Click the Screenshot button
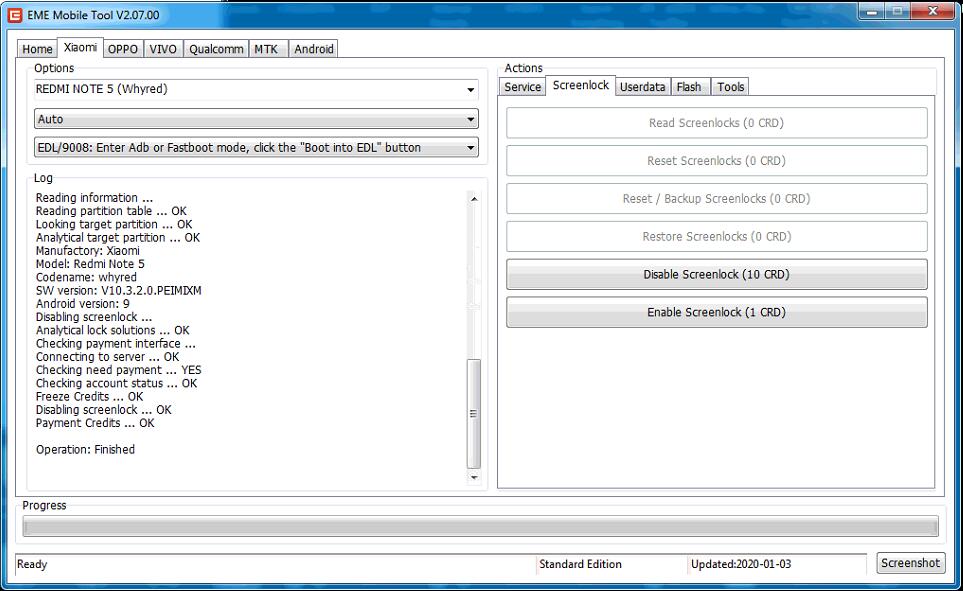 [910, 563]
